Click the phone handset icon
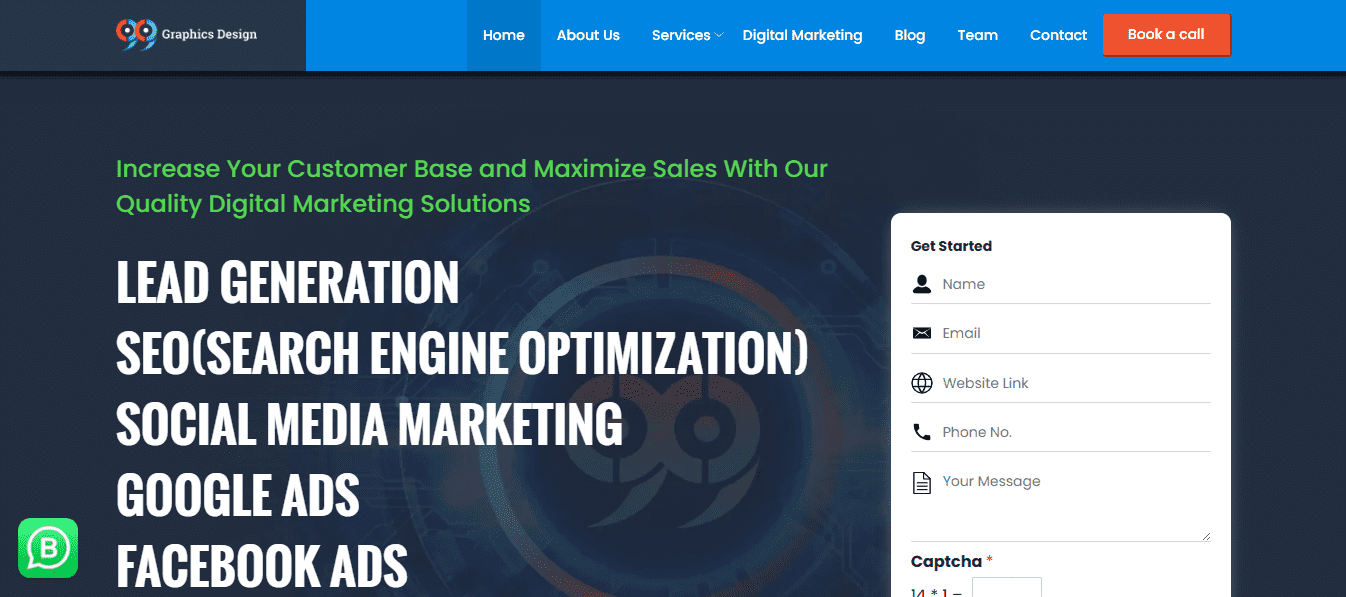Viewport: 1346px width, 597px height. click(921, 432)
